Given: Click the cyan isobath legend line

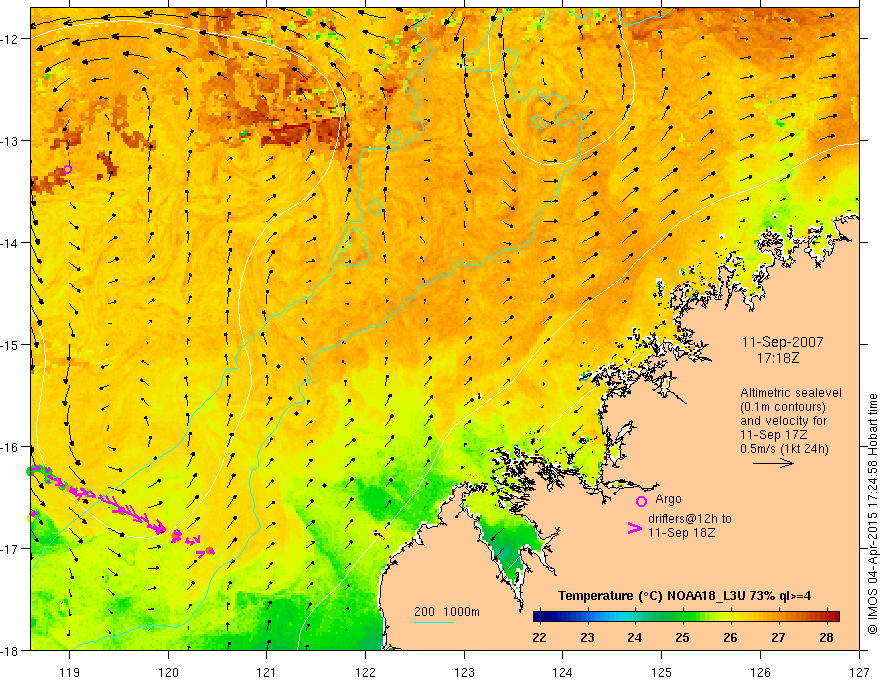Looking at the screenshot, I should (x=434, y=622).
